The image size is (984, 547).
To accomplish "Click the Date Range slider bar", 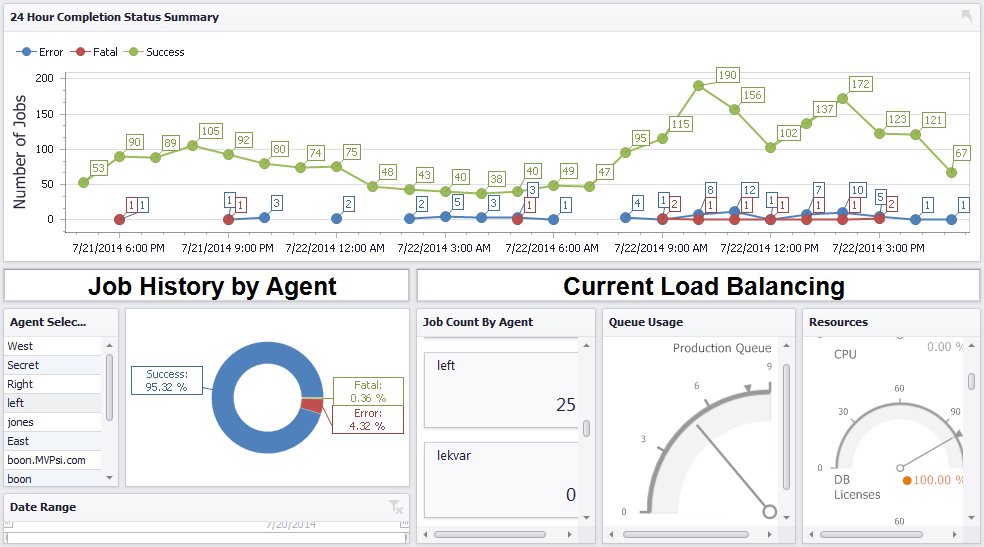I will pyautogui.click(x=207, y=538).
